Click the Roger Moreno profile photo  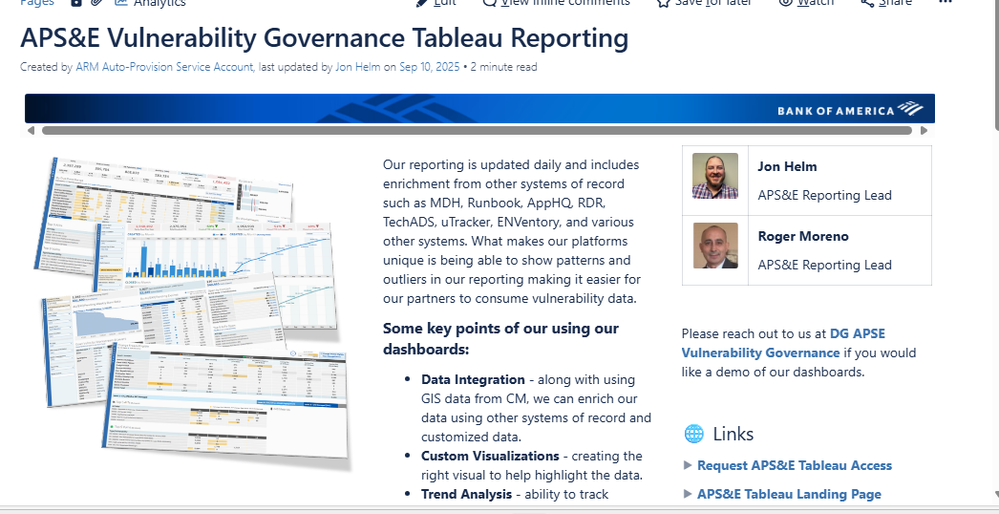tap(715, 246)
